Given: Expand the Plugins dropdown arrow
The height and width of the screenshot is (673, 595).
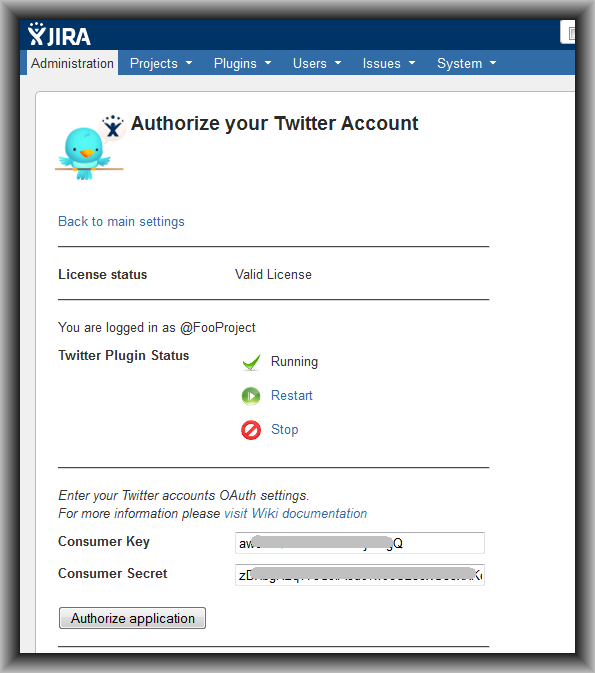Looking at the screenshot, I should pyautogui.click(x=268, y=63).
